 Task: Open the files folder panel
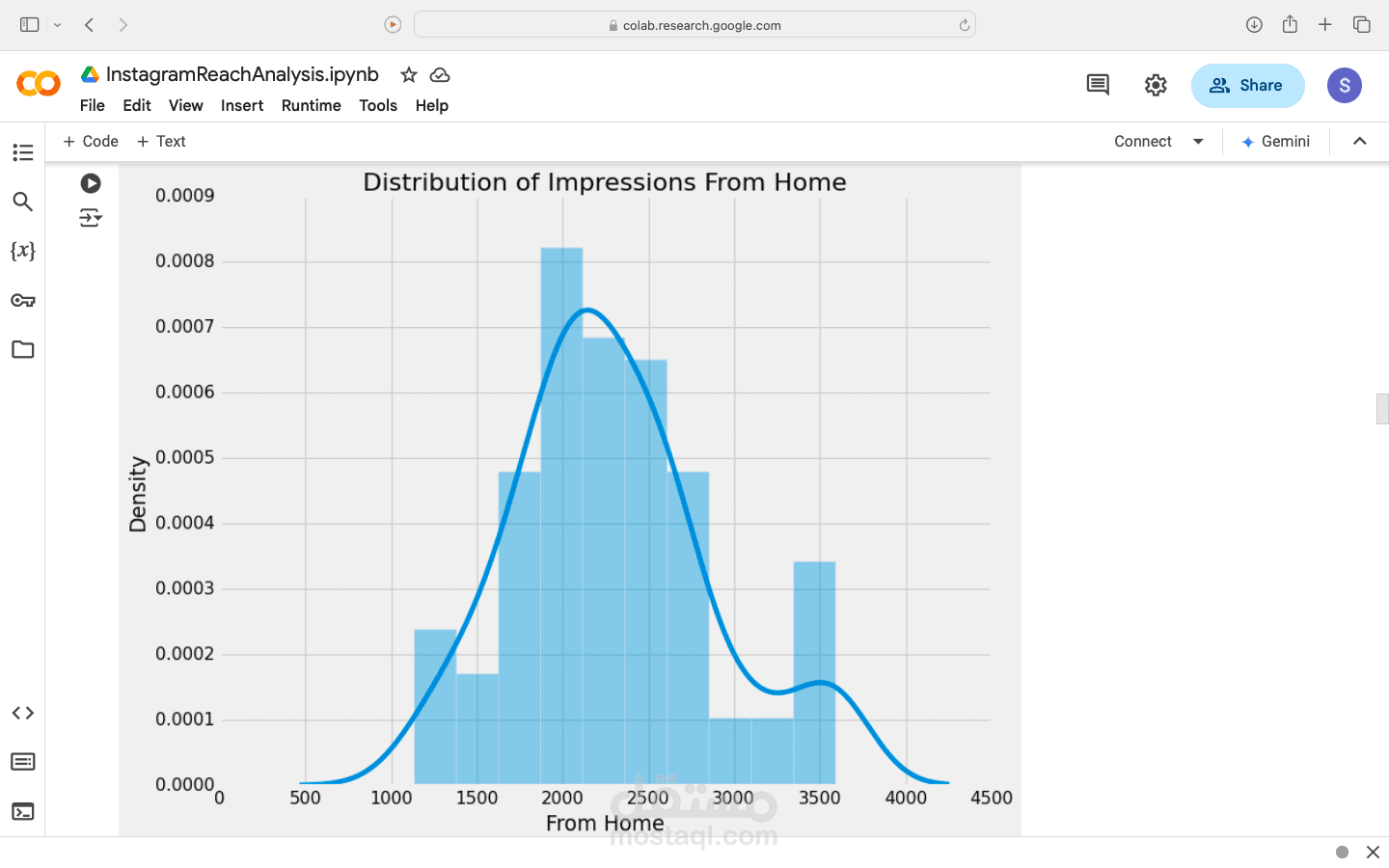coord(23,349)
